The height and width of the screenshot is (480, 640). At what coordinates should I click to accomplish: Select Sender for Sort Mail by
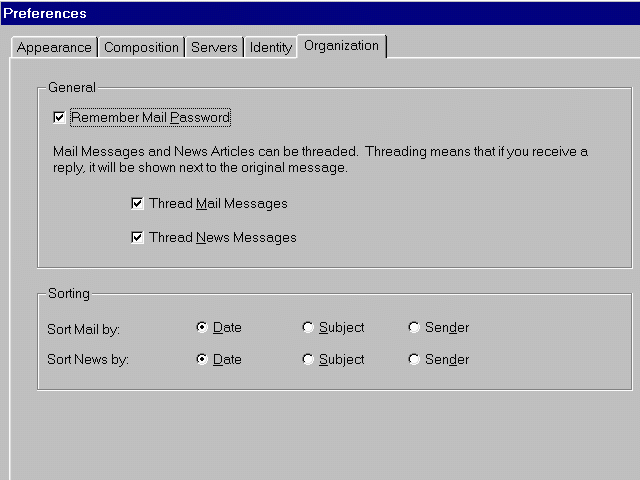pos(414,328)
